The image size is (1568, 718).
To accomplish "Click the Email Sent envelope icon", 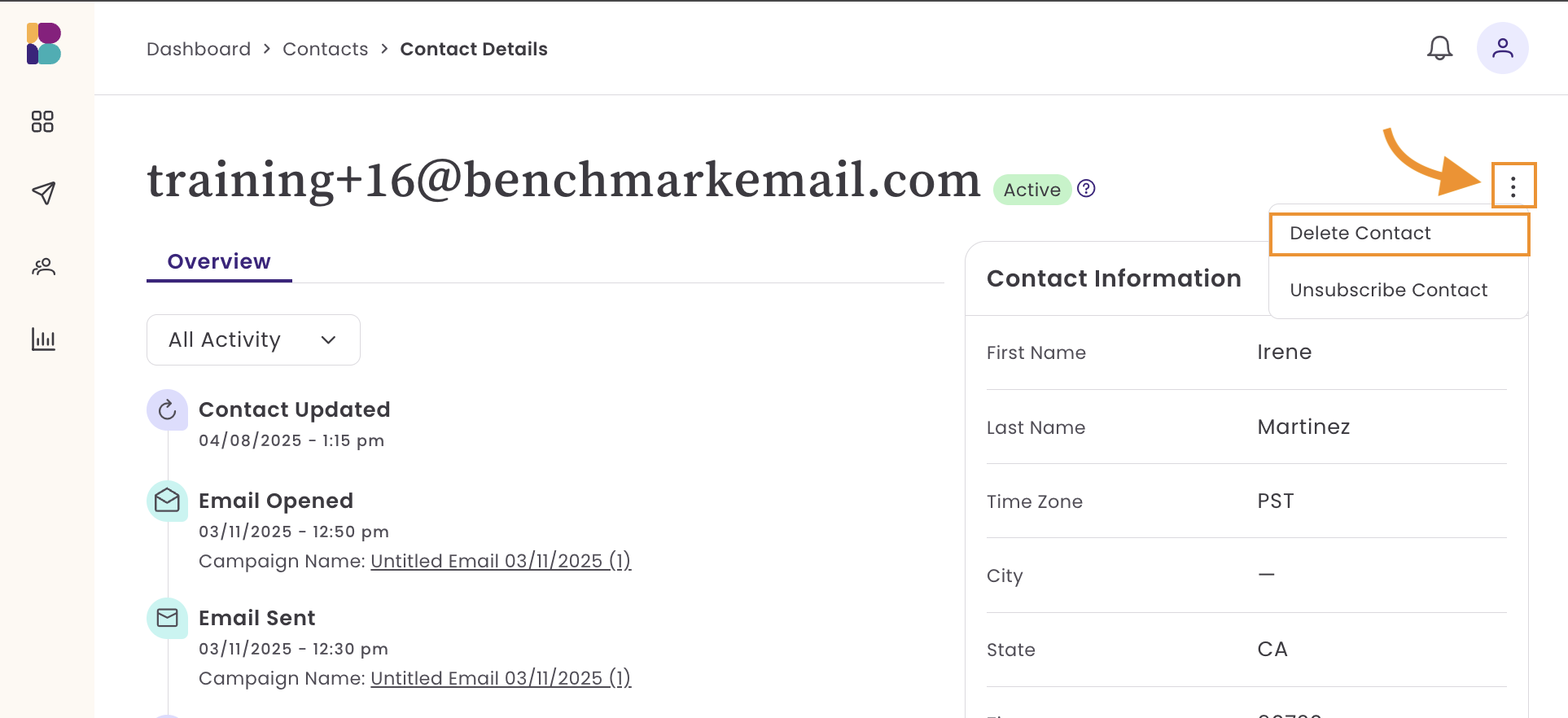I will point(167,618).
